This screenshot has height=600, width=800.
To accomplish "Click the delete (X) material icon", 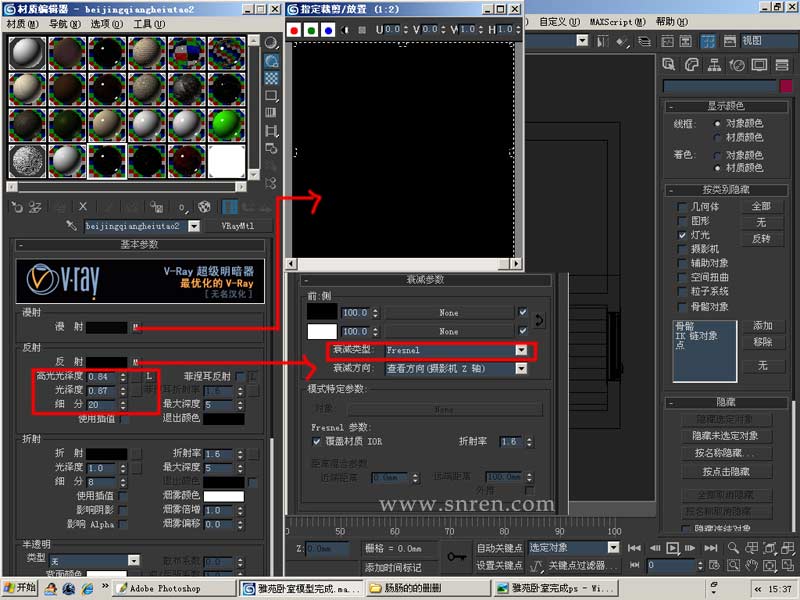I will [x=83, y=207].
